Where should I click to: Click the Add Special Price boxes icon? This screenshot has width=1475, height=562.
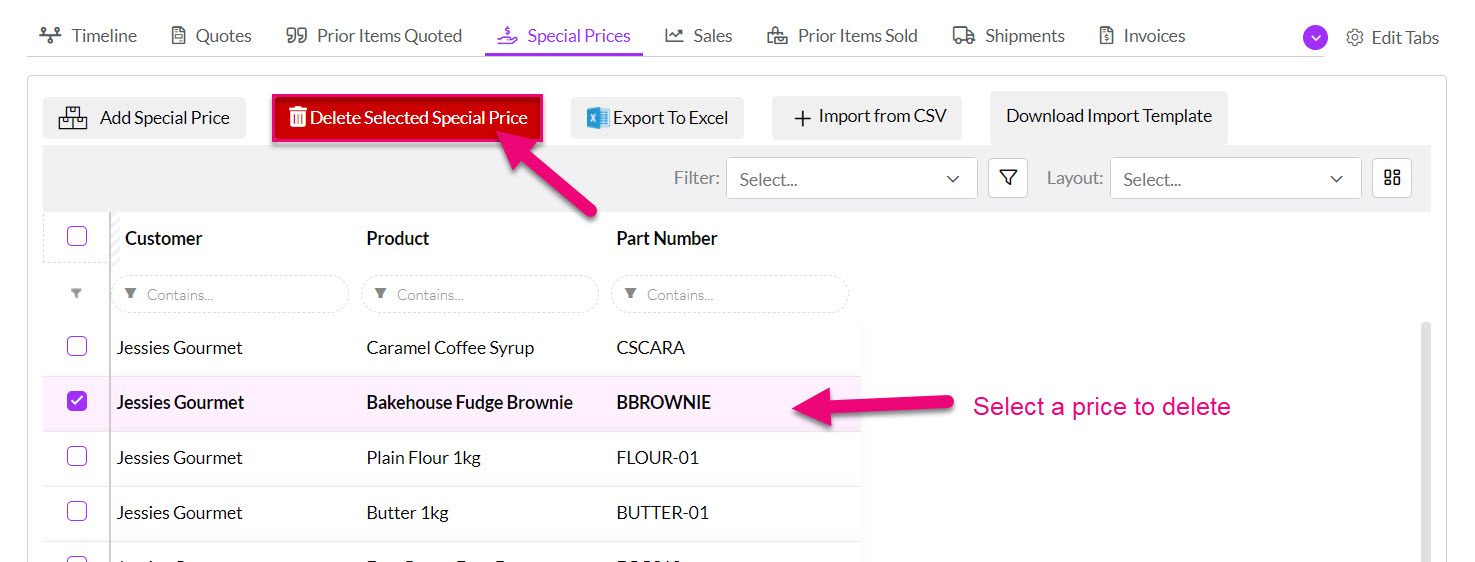73,118
